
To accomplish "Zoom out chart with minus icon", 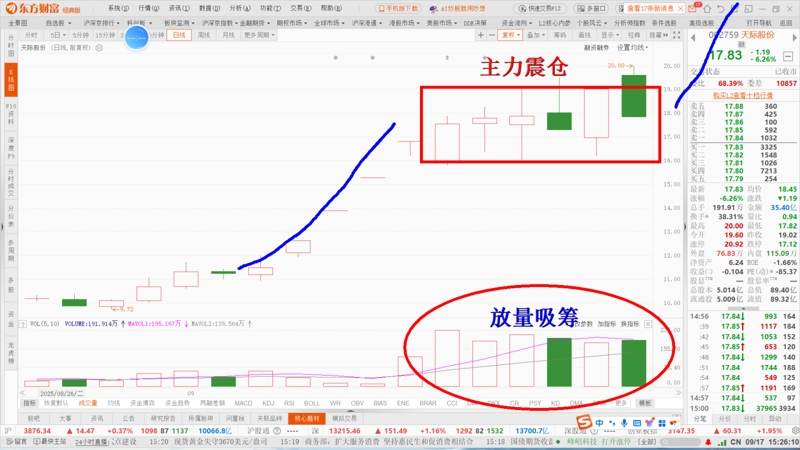I will [x=492, y=35].
